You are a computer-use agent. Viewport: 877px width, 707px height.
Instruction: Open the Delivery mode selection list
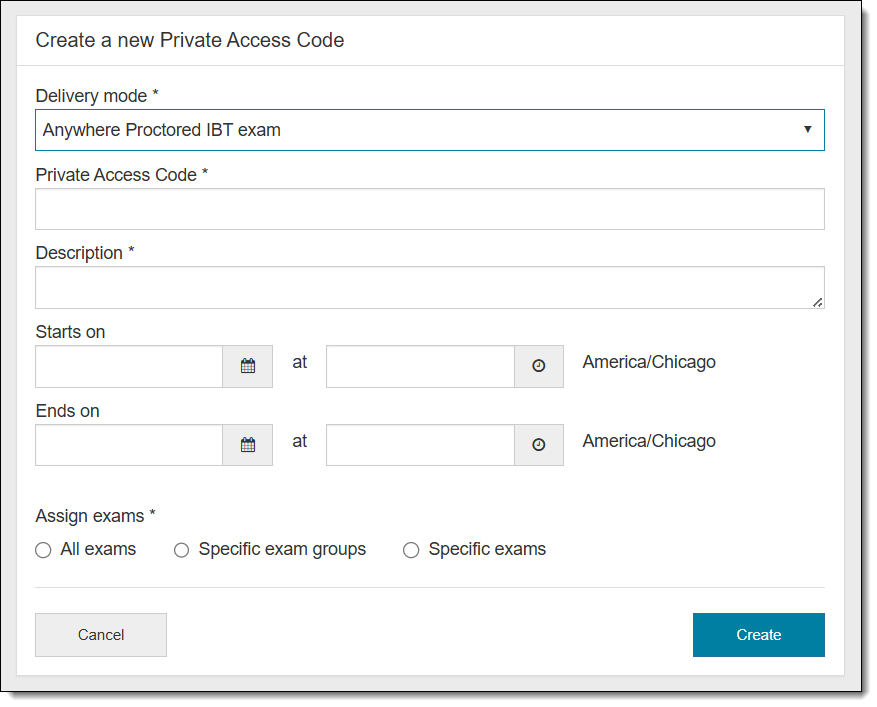[x=430, y=130]
